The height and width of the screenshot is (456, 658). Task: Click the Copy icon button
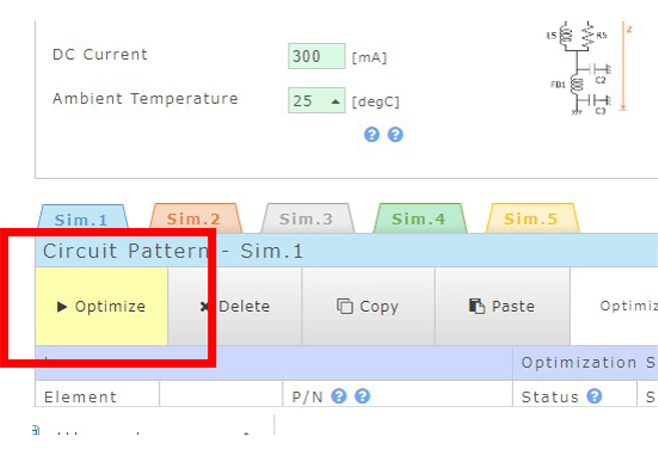[367, 307]
